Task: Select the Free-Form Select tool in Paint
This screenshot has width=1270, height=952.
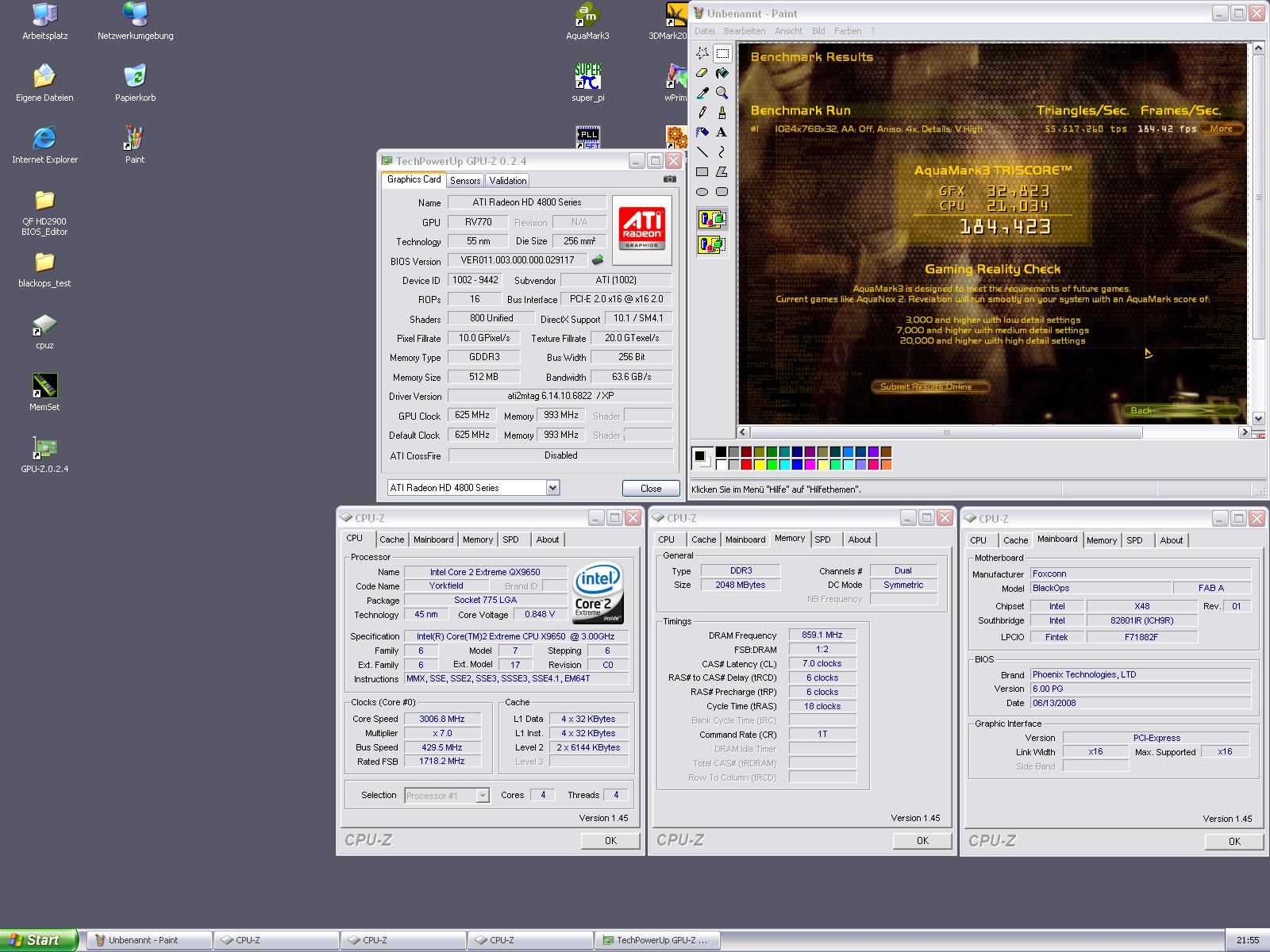Action: coord(702,53)
